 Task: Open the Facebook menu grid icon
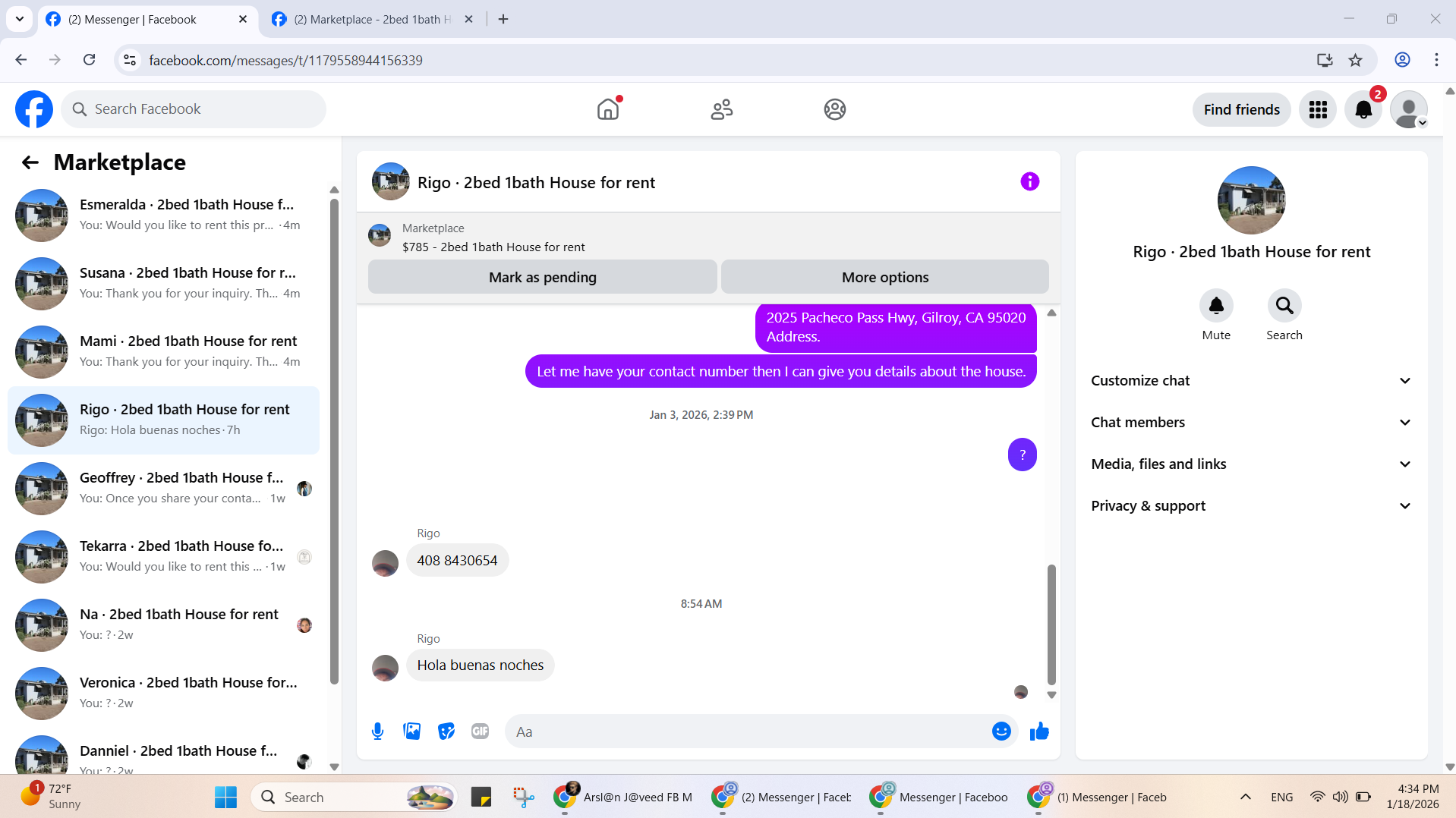(x=1318, y=109)
